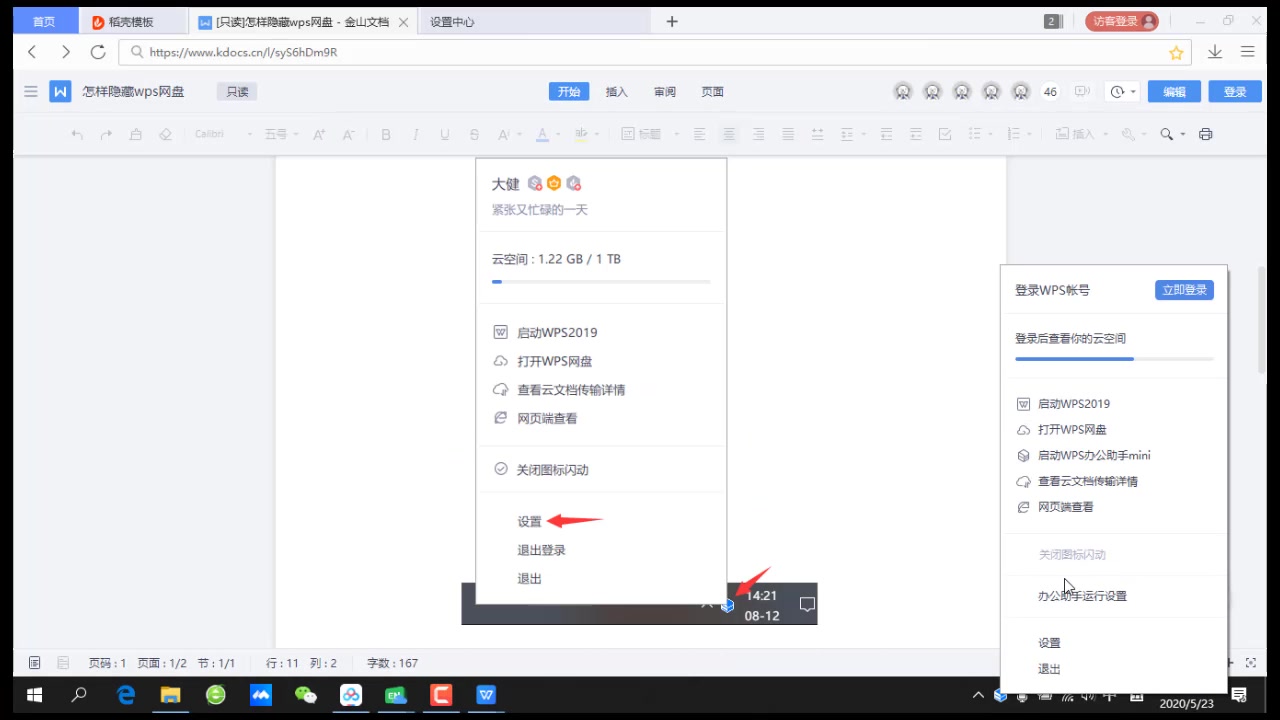Increase font size with A+ icon
This screenshot has height=720, width=1280.
coord(319,134)
